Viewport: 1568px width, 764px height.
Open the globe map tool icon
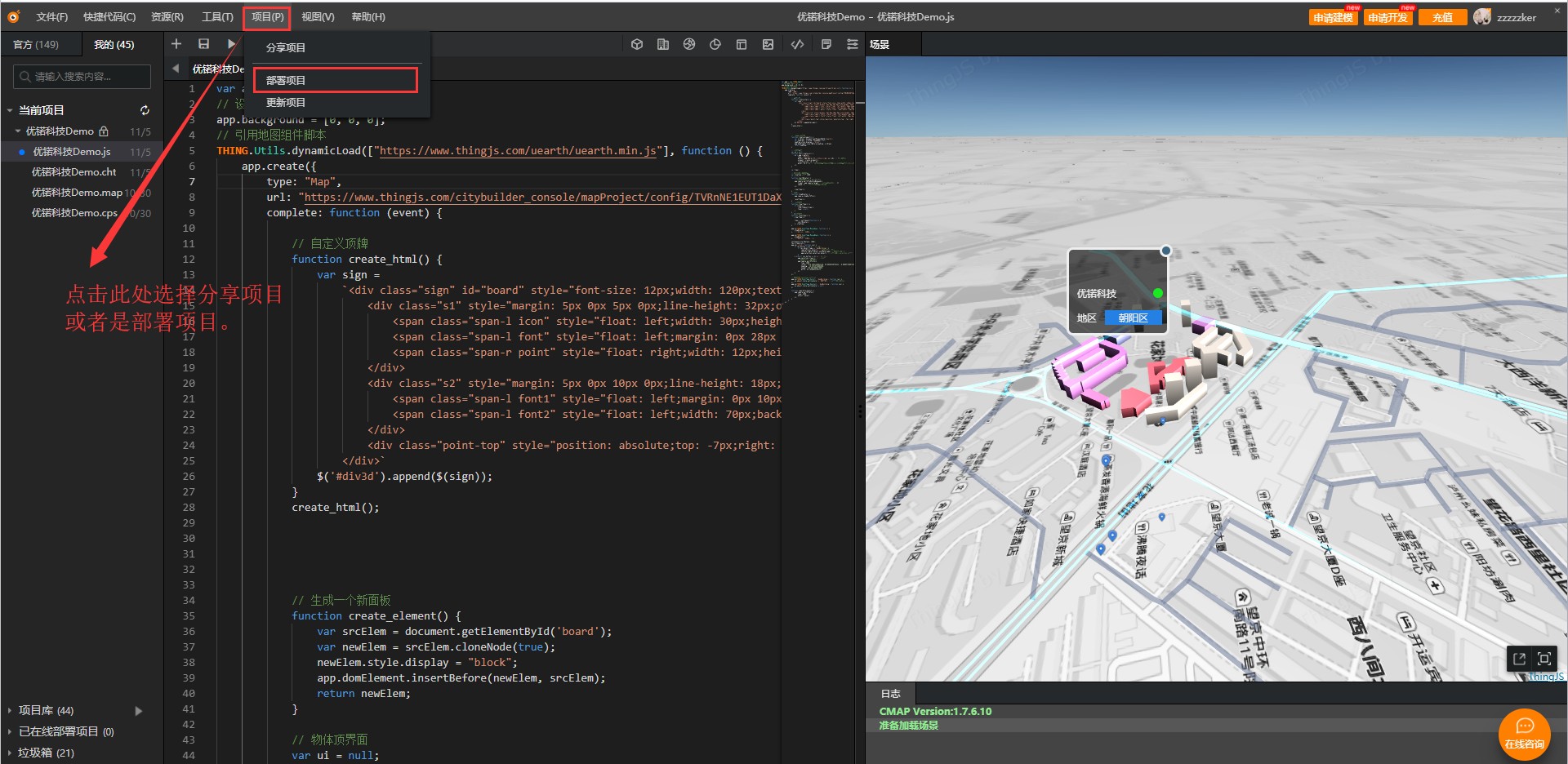click(689, 44)
